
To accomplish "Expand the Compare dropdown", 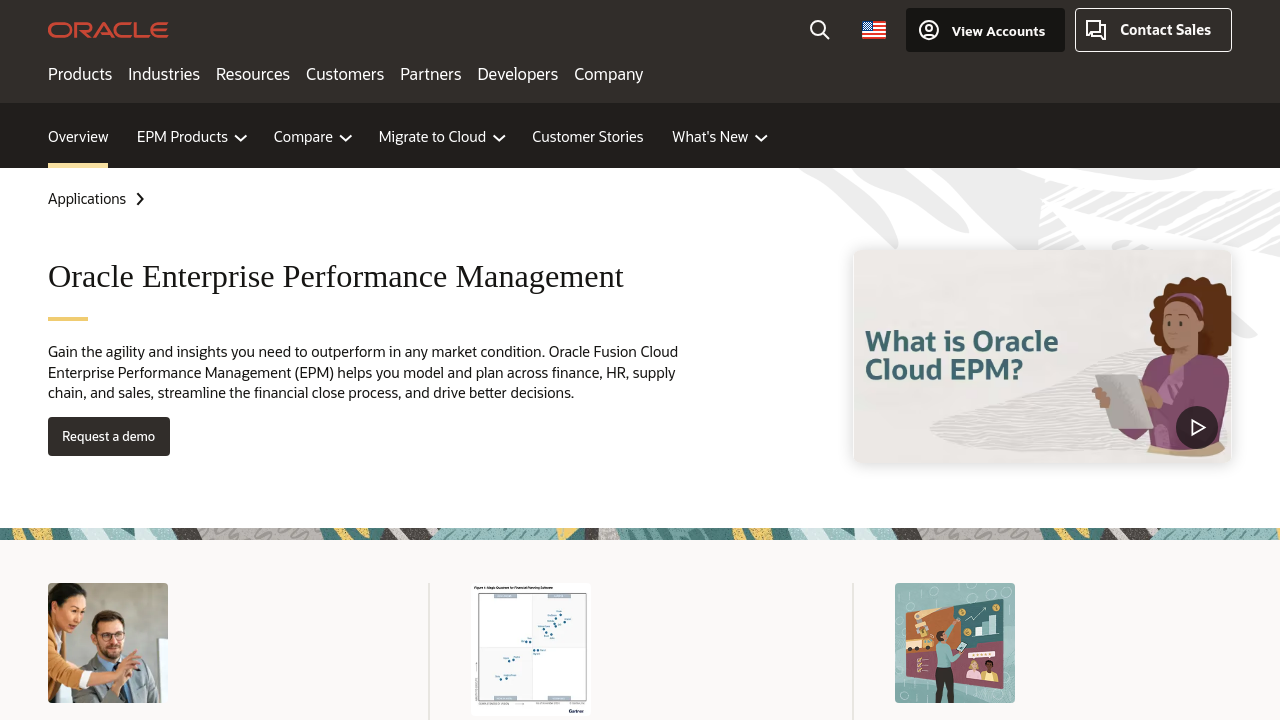I will tap(313, 137).
